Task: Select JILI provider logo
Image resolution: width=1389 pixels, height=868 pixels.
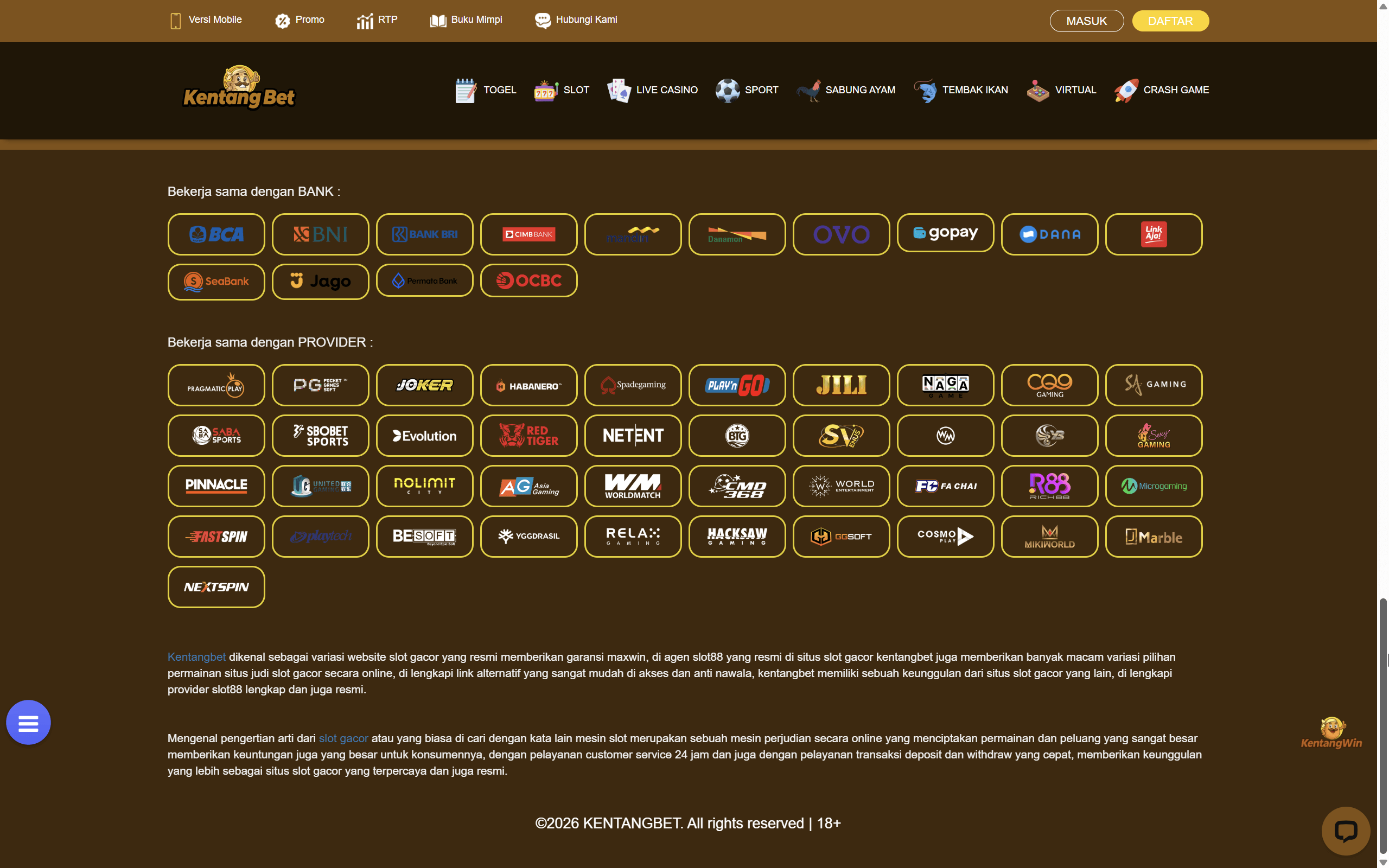Action: pos(842,385)
